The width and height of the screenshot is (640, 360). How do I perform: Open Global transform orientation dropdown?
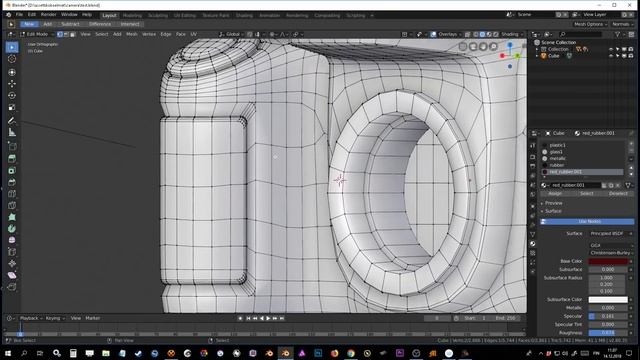230,34
